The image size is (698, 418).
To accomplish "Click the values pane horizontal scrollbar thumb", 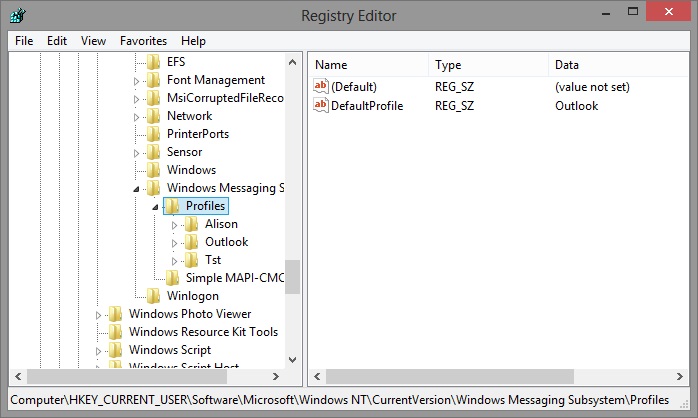I will pyautogui.click(x=450, y=377).
